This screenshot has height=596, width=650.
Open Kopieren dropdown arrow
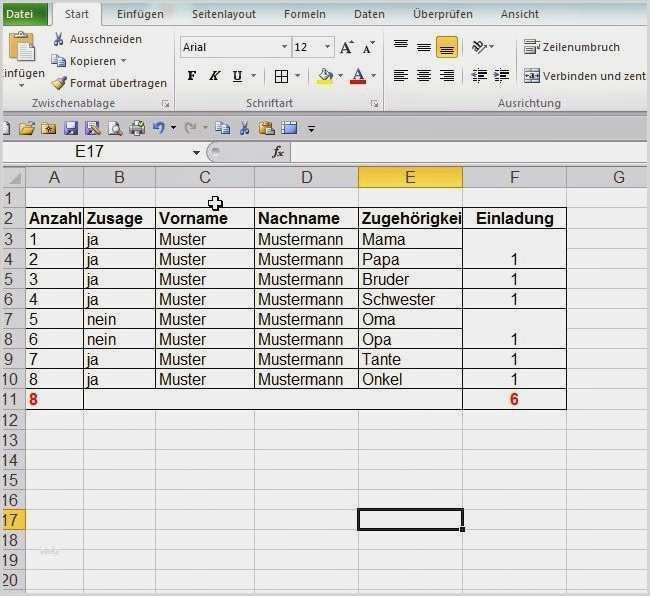tap(124, 61)
